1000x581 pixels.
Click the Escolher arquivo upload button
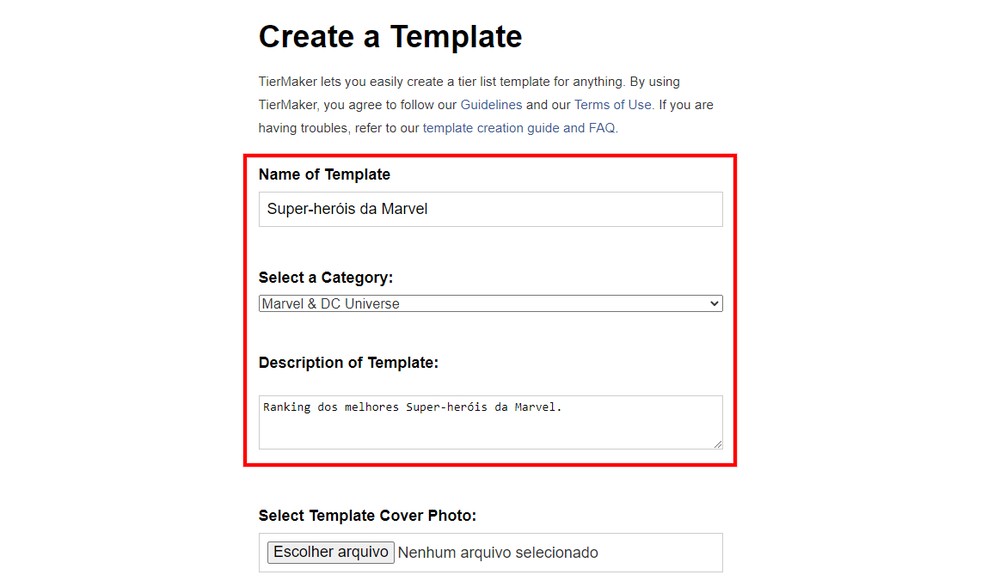(x=329, y=551)
